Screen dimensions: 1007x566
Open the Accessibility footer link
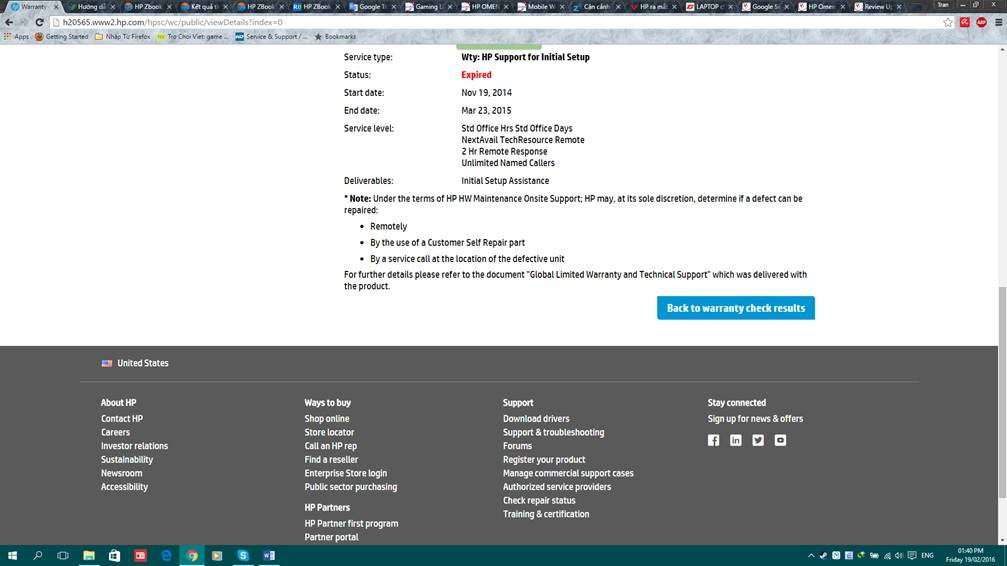tap(125, 486)
